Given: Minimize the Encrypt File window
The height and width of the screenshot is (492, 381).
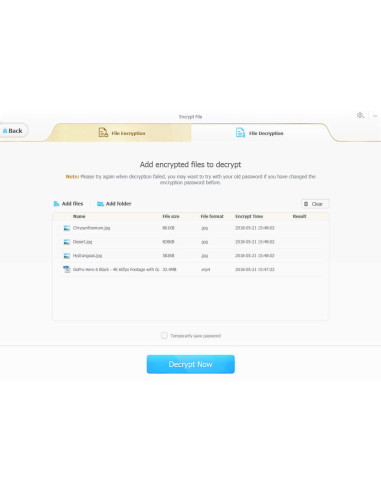Looking at the screenshot, I should pos(375,116).
